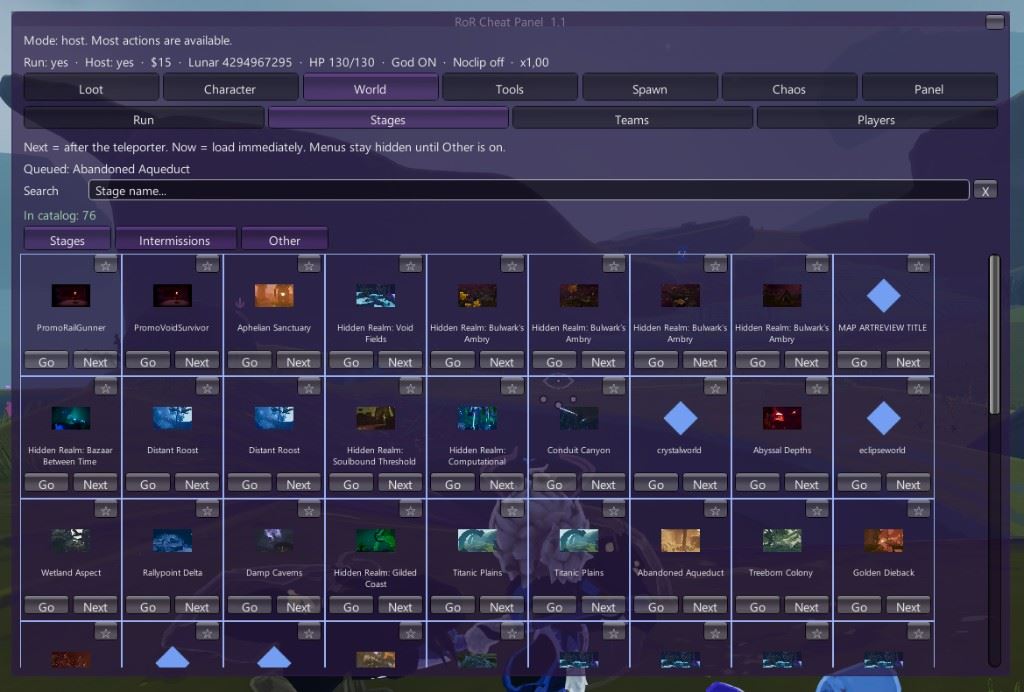Viewport: 1024px width, 692px height.
Task: Clear the search with the X button
Action: (x=985, y=191)
